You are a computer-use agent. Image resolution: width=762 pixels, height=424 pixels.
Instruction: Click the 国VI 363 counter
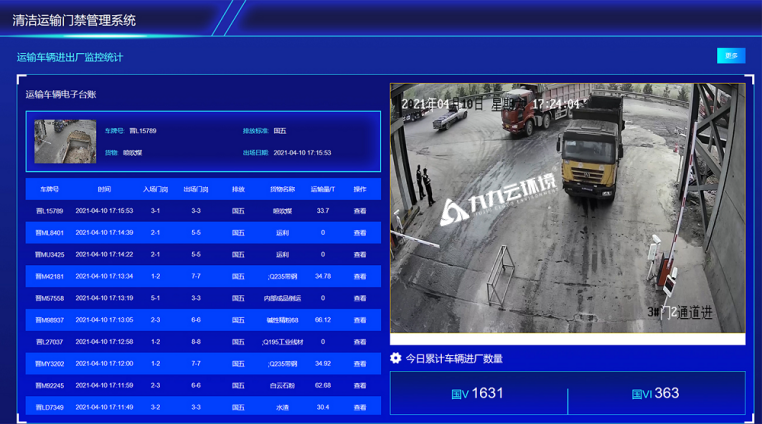pos(656,394)
